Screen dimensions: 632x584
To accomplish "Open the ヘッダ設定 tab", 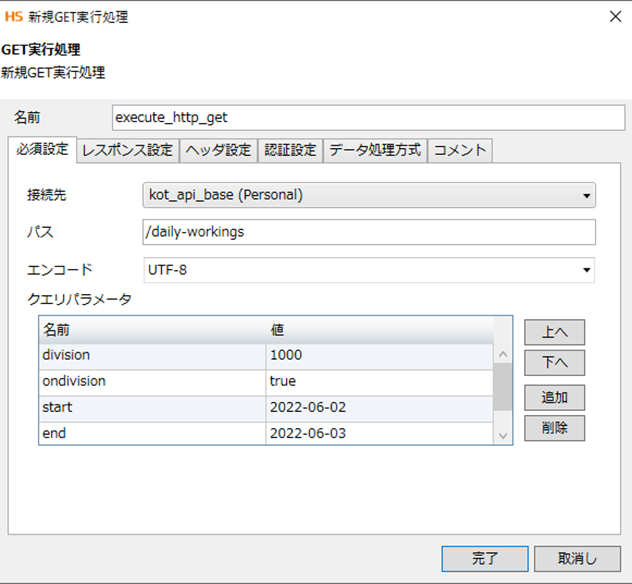I will 217,151.
